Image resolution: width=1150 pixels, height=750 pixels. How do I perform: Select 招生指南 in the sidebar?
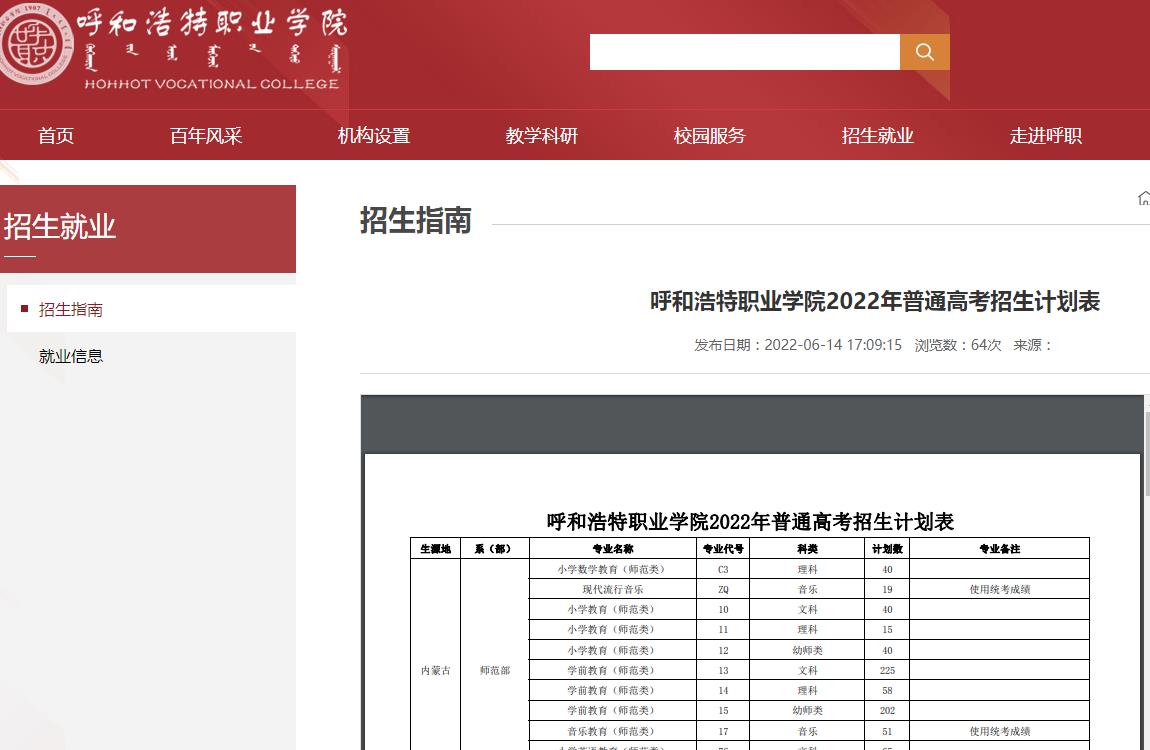point(70,309)
